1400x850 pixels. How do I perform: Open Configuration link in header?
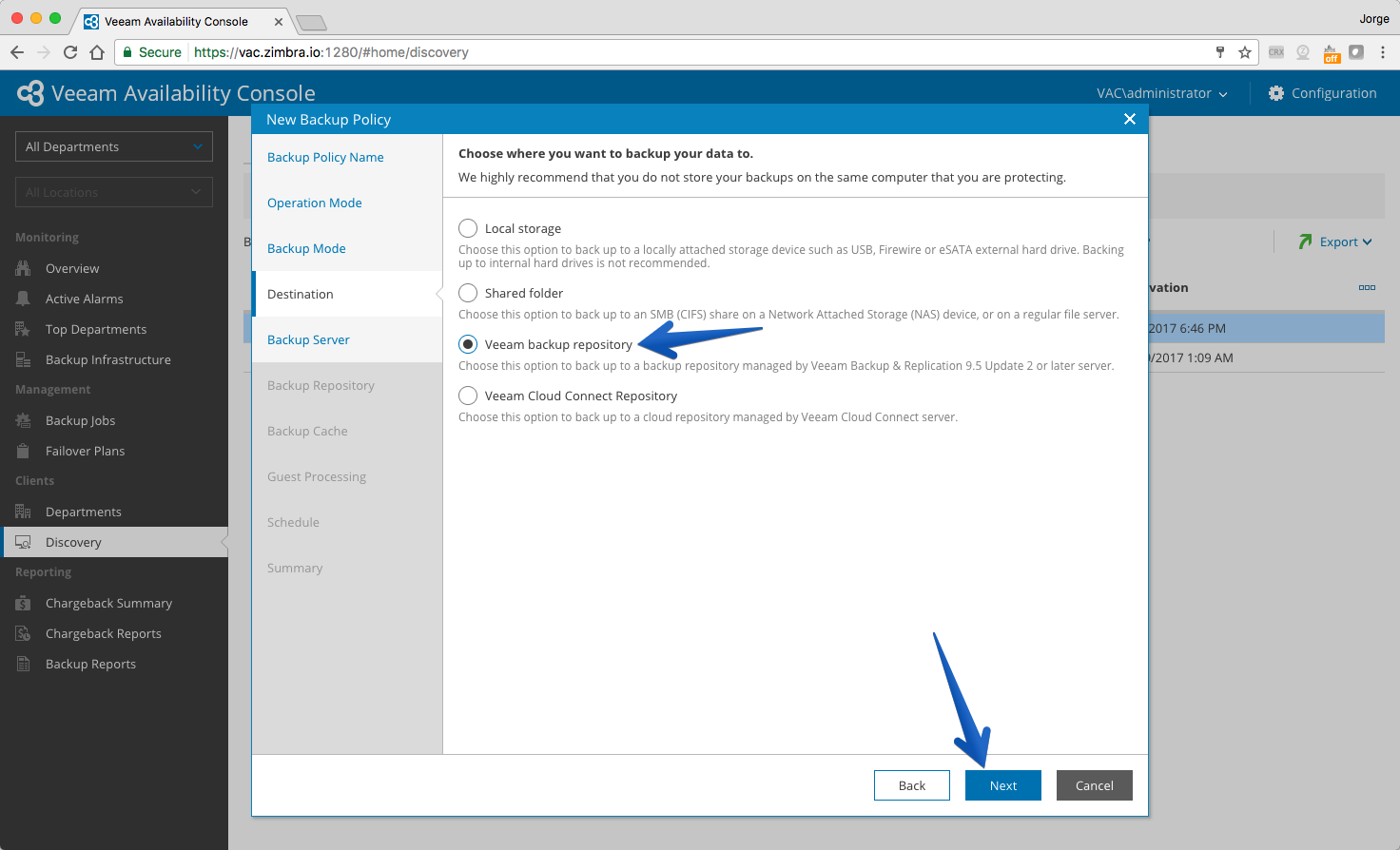pos(1334,93)
